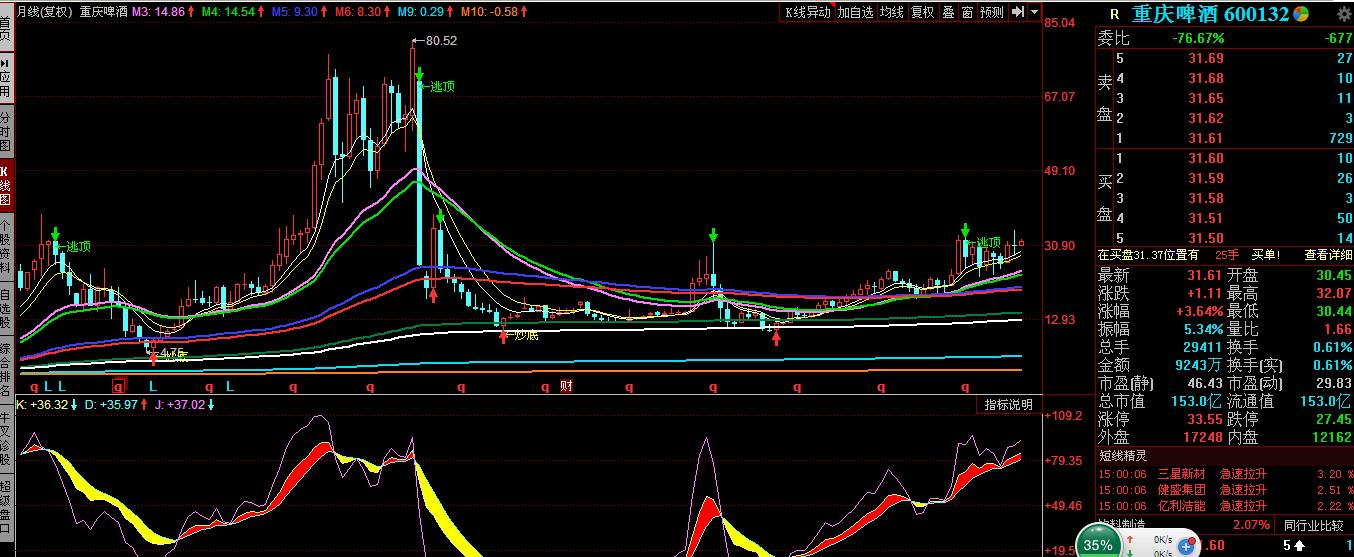Click the red boxed q marker below chart
This screenshot has height=557, width=1354.
tap(119, 386)
